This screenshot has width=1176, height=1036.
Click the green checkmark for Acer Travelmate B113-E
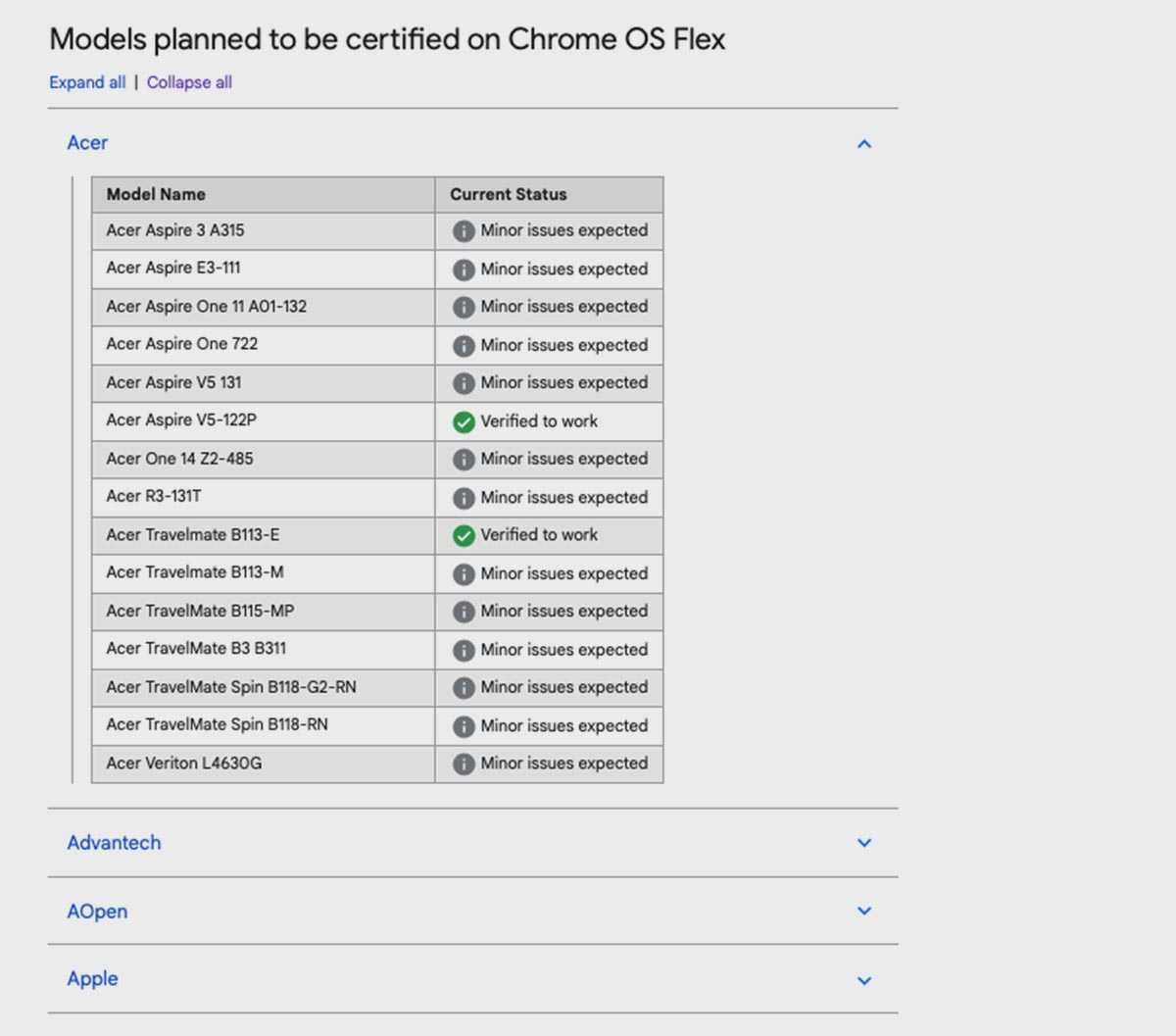[464, 535]
